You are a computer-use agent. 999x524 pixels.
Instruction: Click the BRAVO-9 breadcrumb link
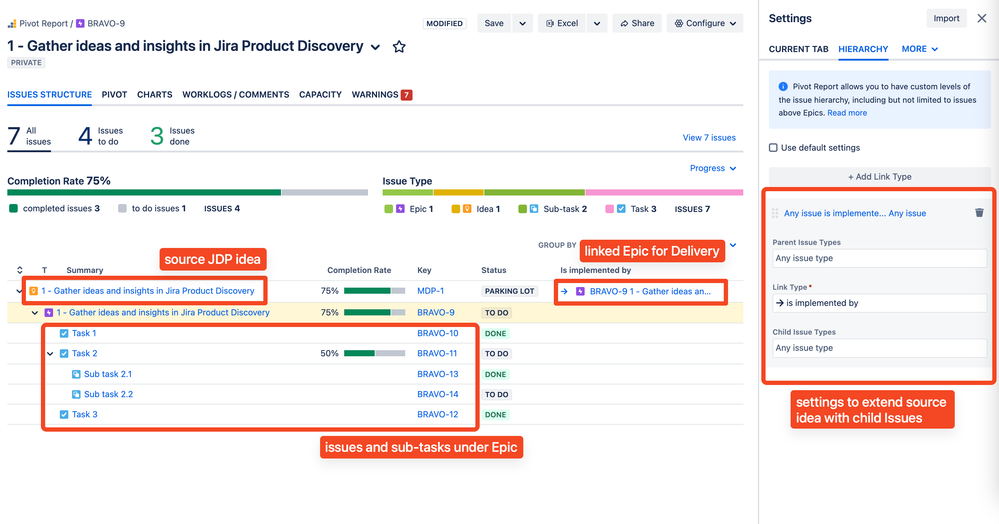[x=106, y=24]
